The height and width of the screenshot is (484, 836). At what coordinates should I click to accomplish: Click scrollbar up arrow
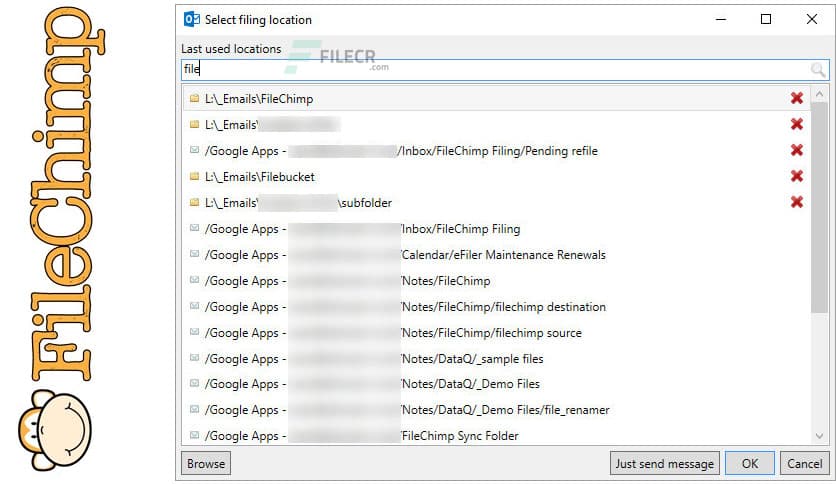coord(819,94)
